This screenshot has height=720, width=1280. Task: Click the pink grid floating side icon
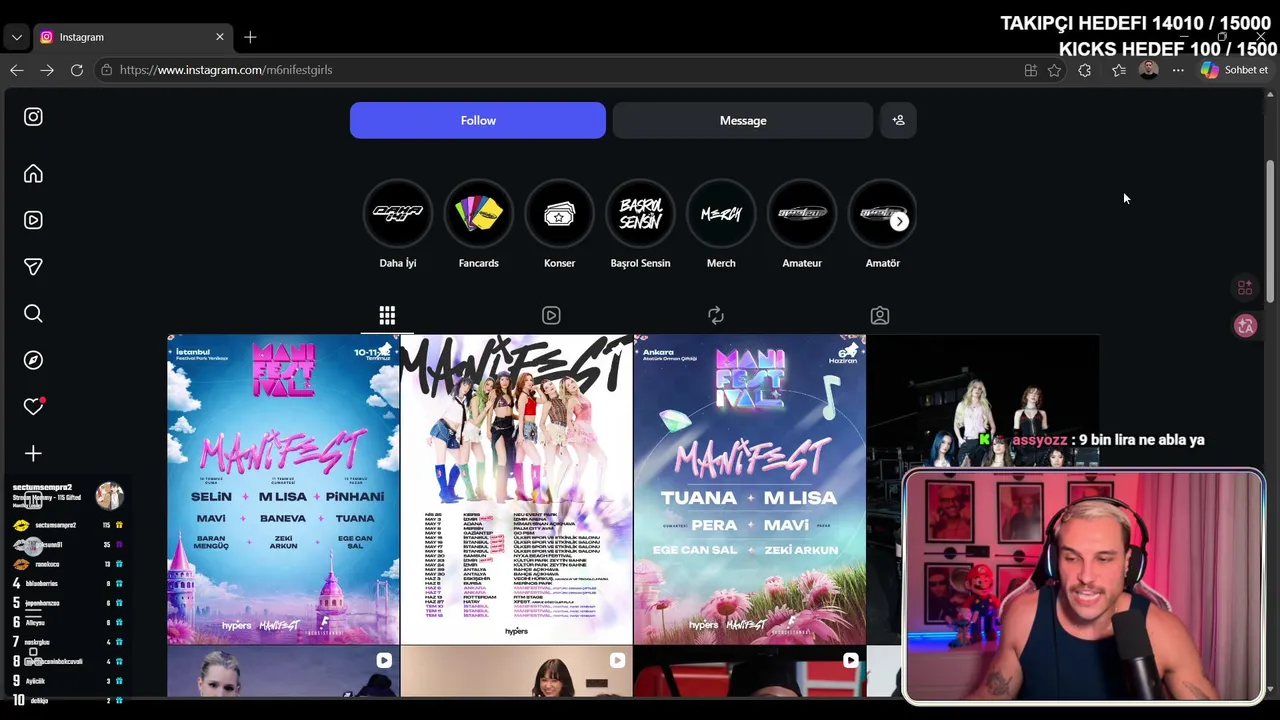pos(1245,288)
